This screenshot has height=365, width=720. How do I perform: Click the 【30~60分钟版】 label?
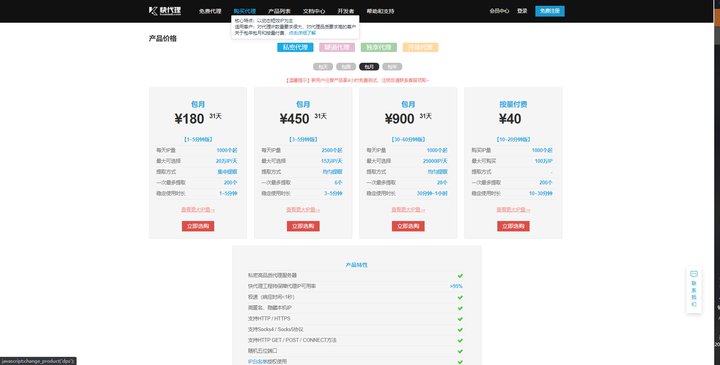pos(408,139)
